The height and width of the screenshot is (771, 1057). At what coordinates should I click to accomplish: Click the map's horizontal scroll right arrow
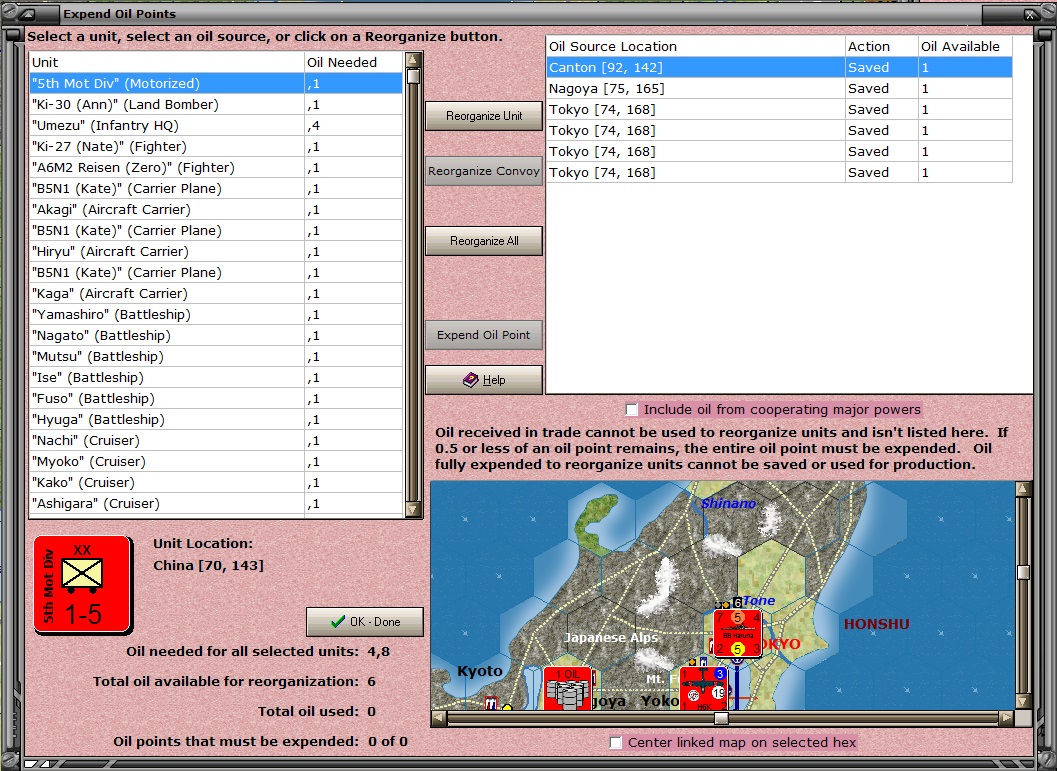[x=1006, y=718]
